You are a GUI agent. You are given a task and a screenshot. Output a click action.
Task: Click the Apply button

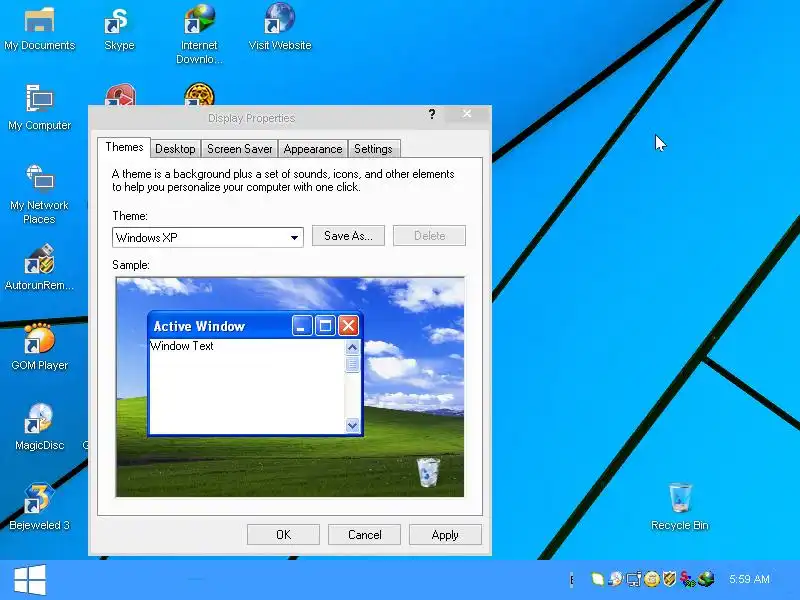pyautogui.click(x=445, y=535)
